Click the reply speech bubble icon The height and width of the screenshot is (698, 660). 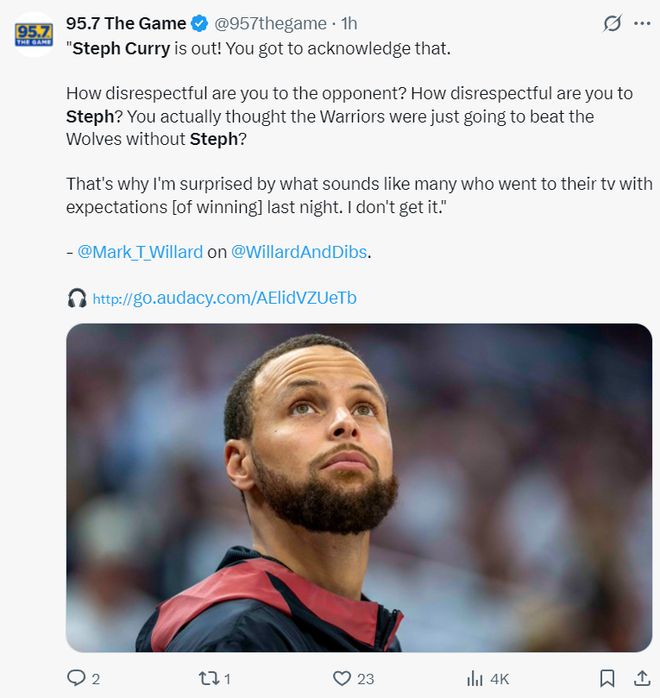tap(77, 678)
